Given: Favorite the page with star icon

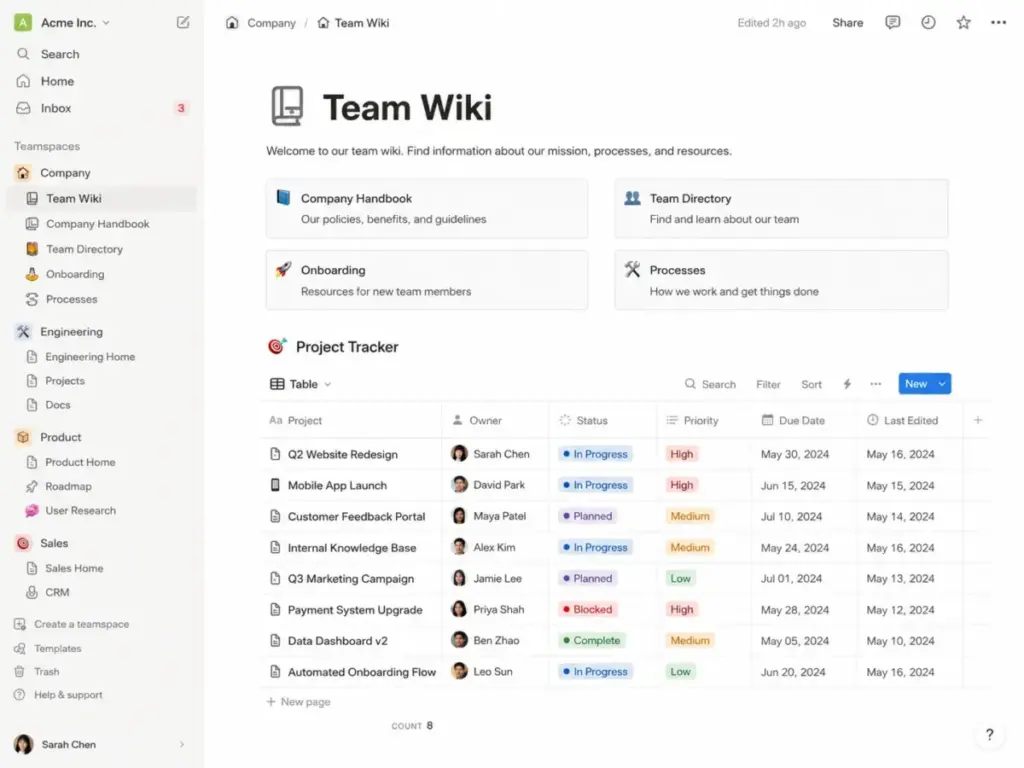Looking at the screenshot, I should tap(963, 22).
